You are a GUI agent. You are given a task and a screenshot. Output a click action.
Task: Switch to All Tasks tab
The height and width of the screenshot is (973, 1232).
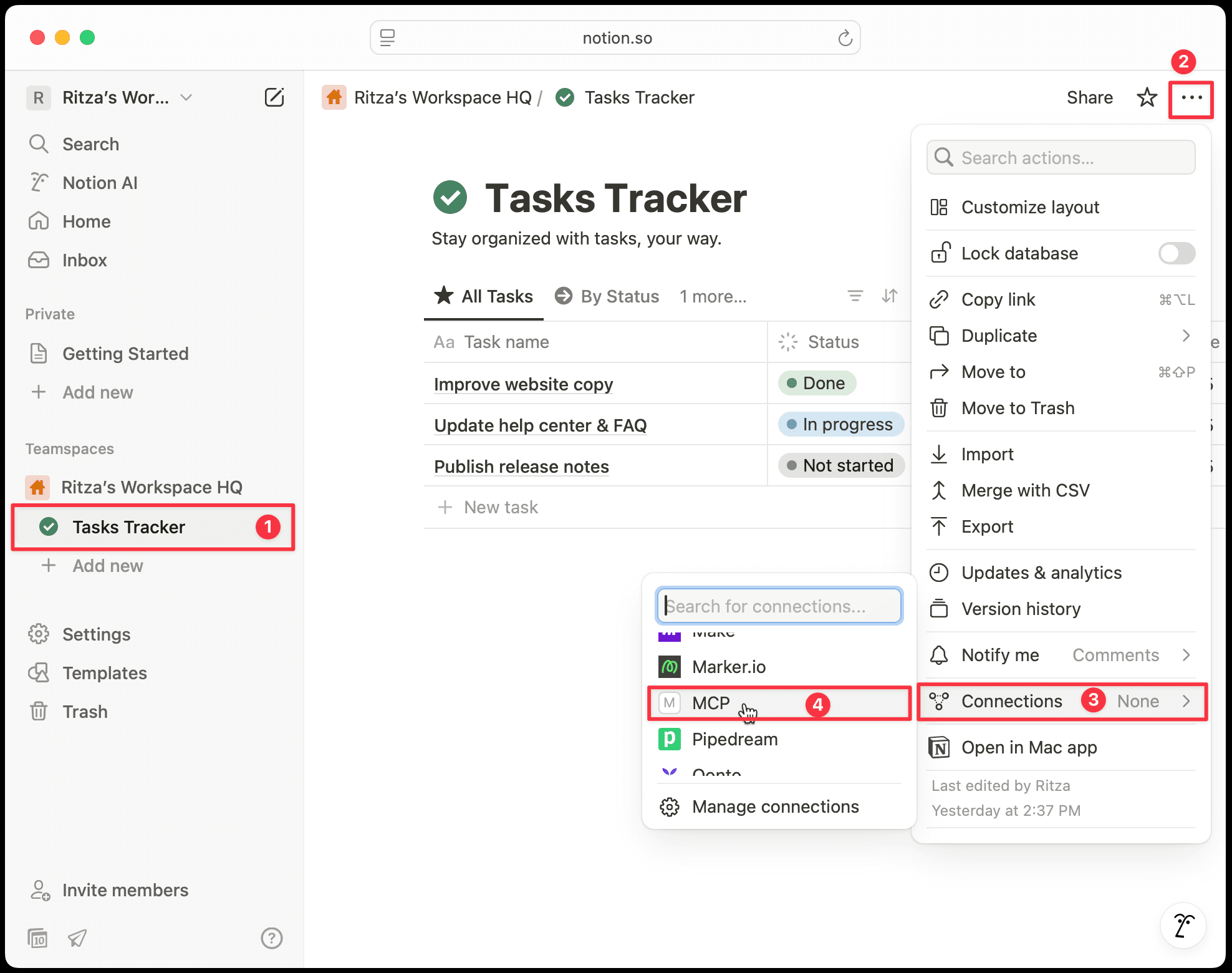484,296
